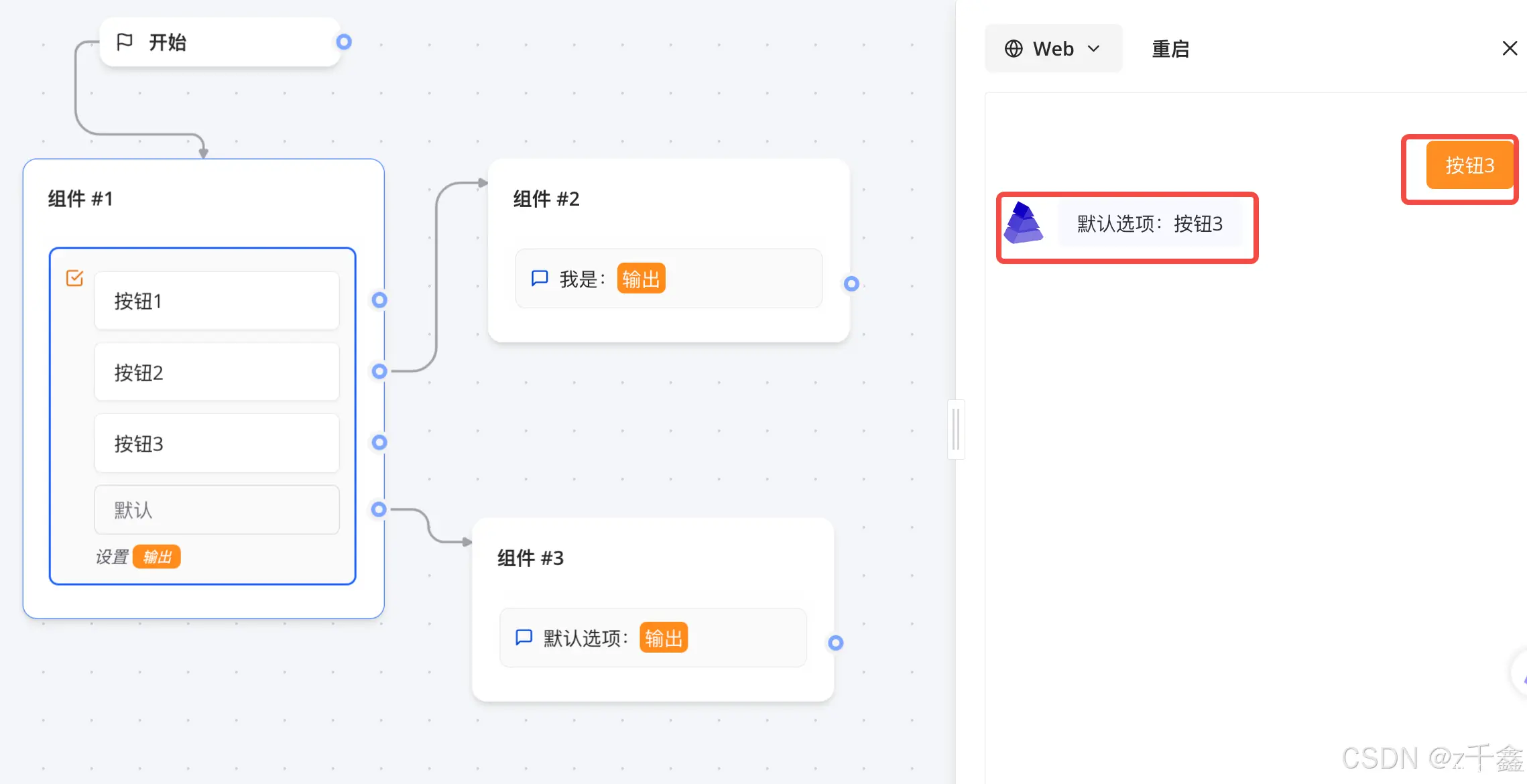Click the globe icon beside Web
The image size is (1527, 784).
point(1014,48)
